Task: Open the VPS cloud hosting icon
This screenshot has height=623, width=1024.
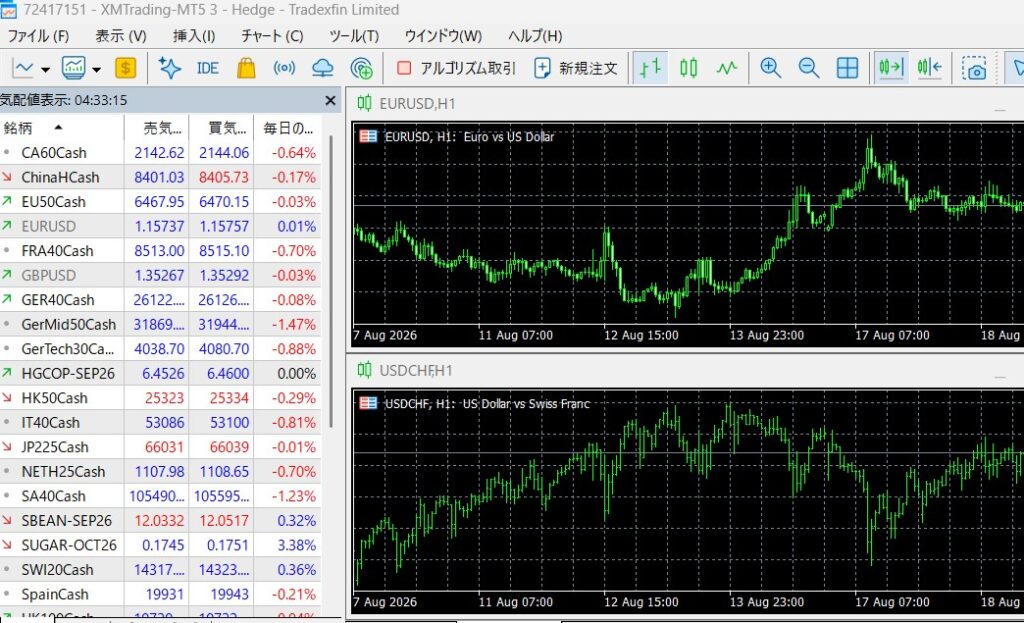Action: tap(323, 68)
